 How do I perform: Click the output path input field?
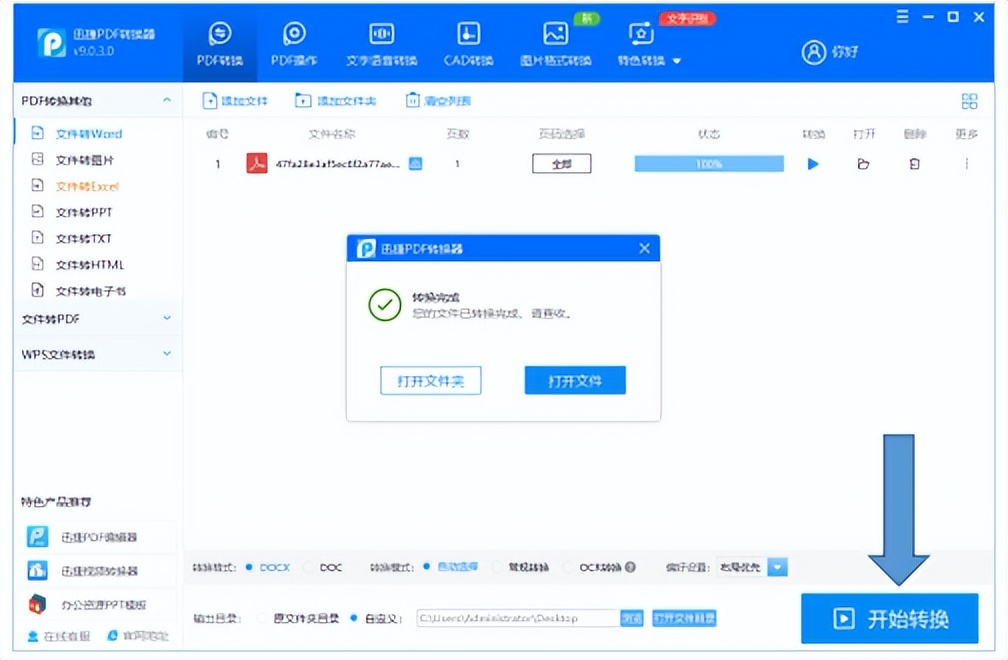(x=518, y=618)
